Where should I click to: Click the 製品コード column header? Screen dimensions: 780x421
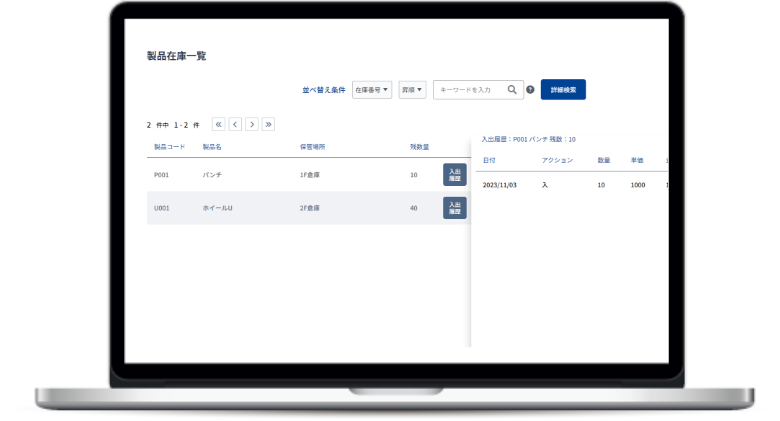tap(169, 147)
